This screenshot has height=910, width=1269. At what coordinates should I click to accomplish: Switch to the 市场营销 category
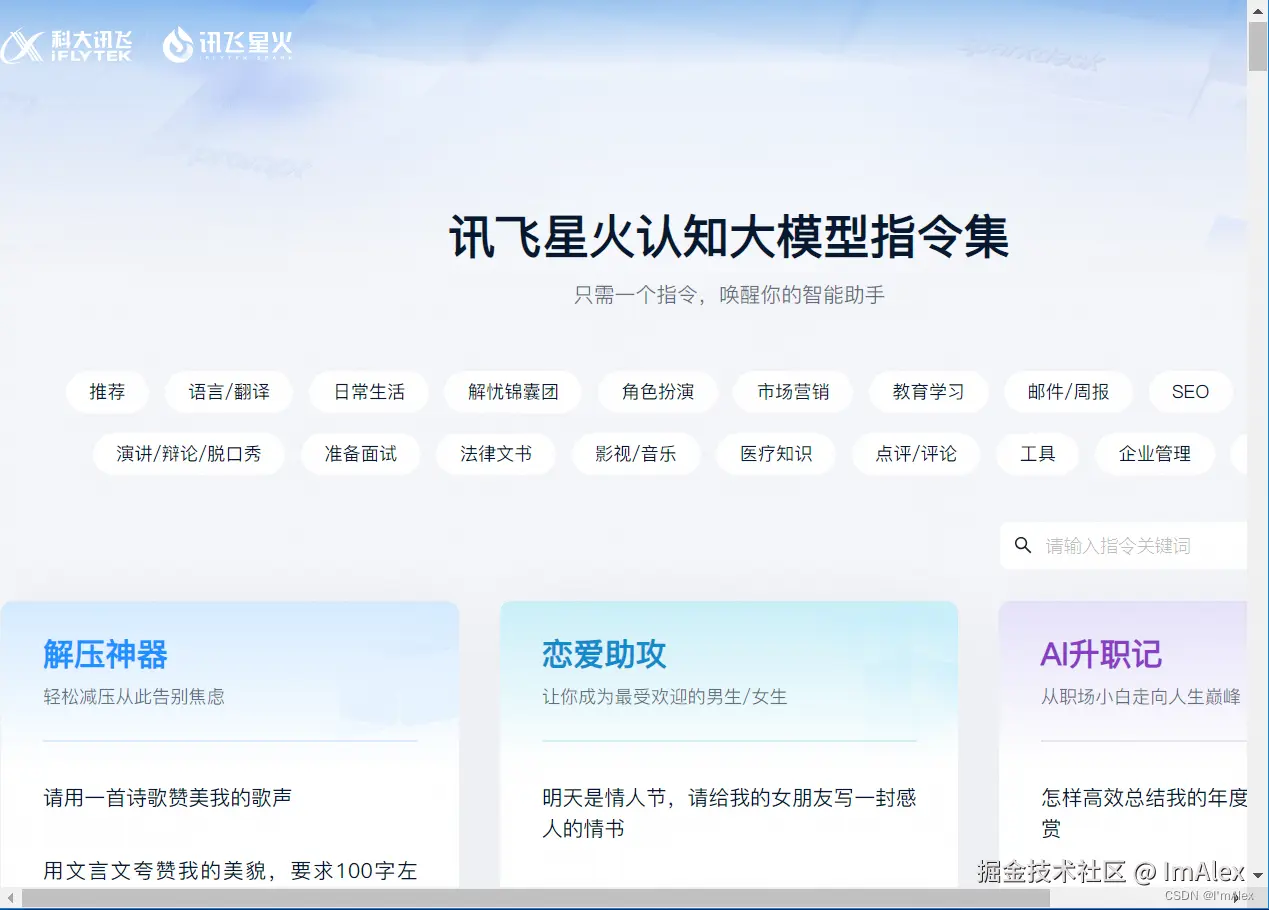793,392
